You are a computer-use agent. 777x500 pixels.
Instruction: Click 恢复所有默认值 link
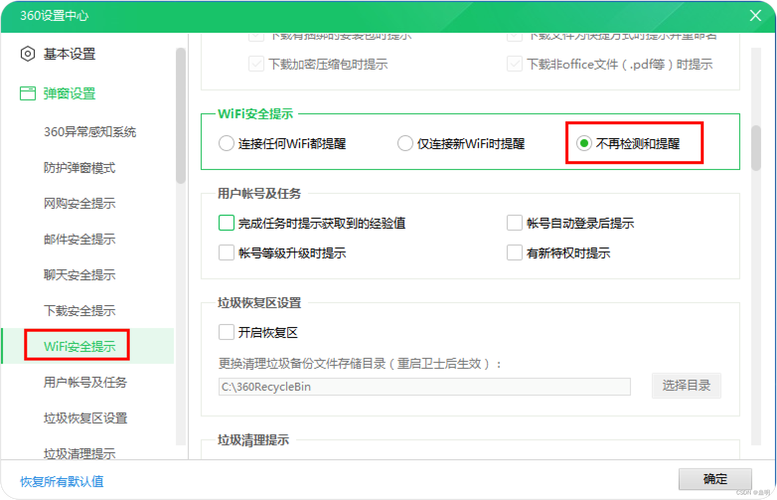click(62, 481)
